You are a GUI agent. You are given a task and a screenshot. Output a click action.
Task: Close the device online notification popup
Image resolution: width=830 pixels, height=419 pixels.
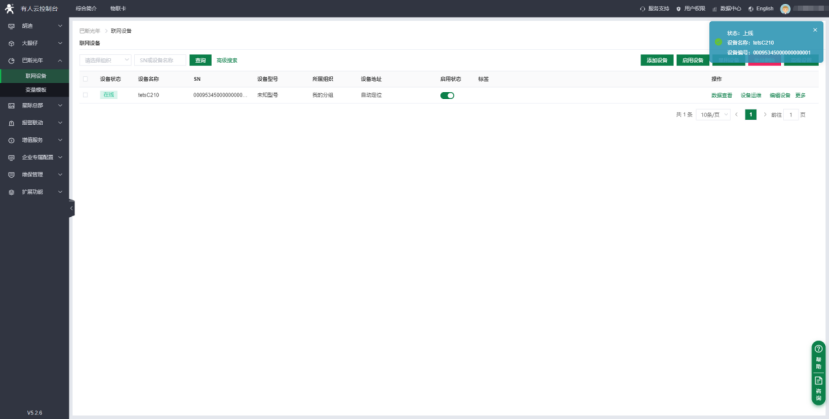815,30
